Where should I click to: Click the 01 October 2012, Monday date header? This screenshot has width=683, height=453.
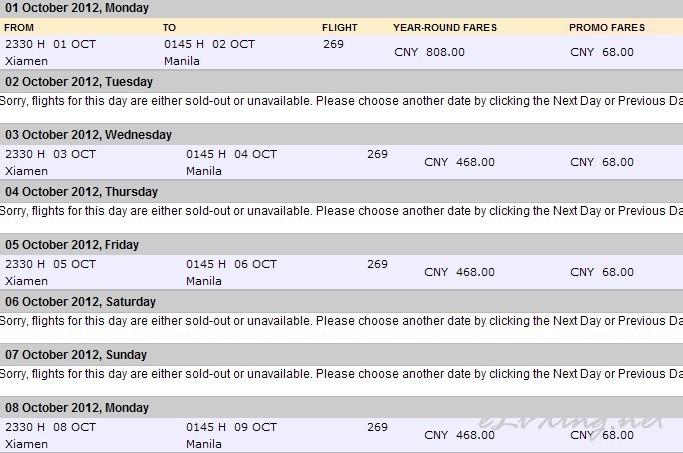[77, 8]
